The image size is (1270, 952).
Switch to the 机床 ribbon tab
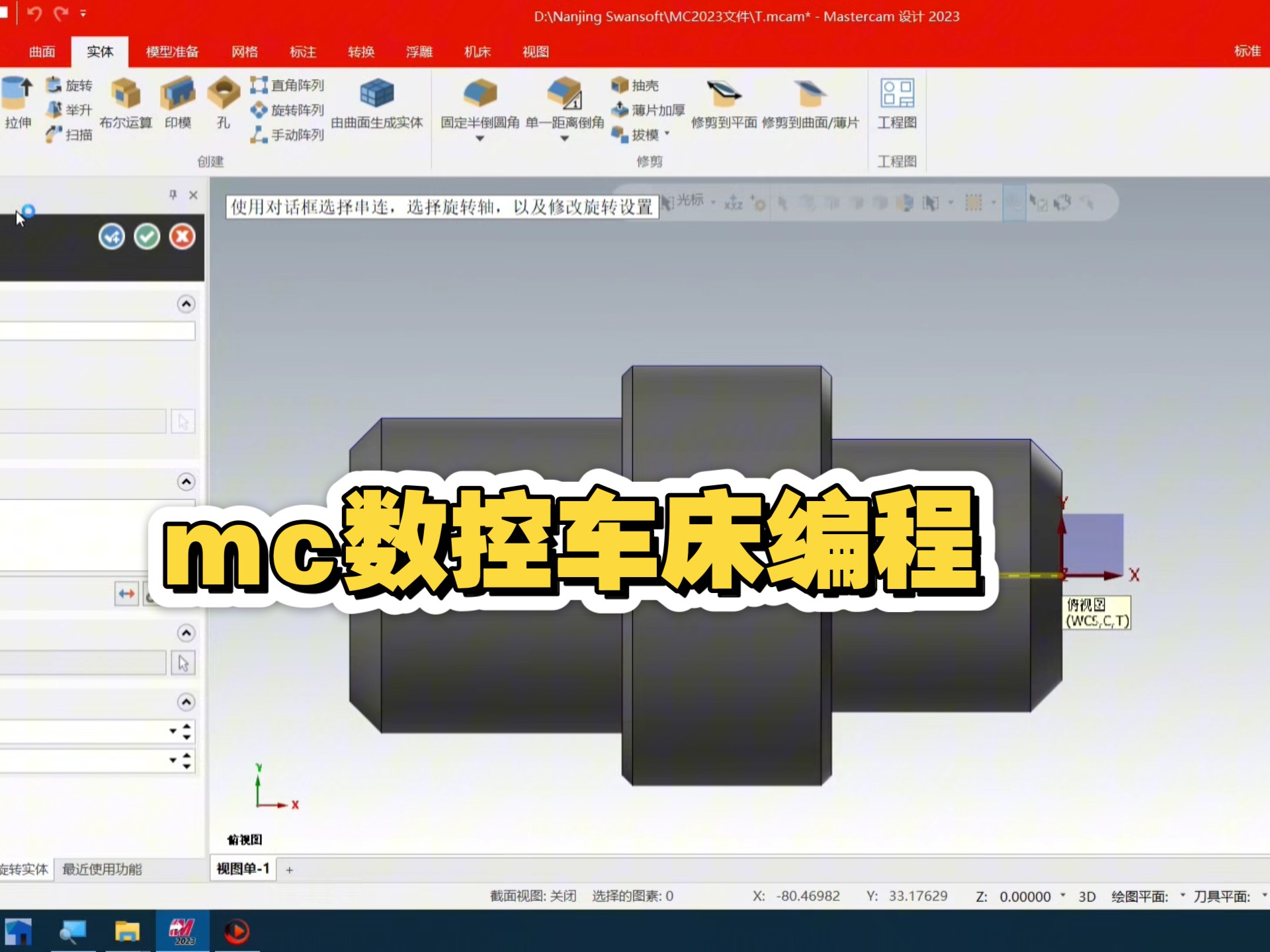click(478, 52)
